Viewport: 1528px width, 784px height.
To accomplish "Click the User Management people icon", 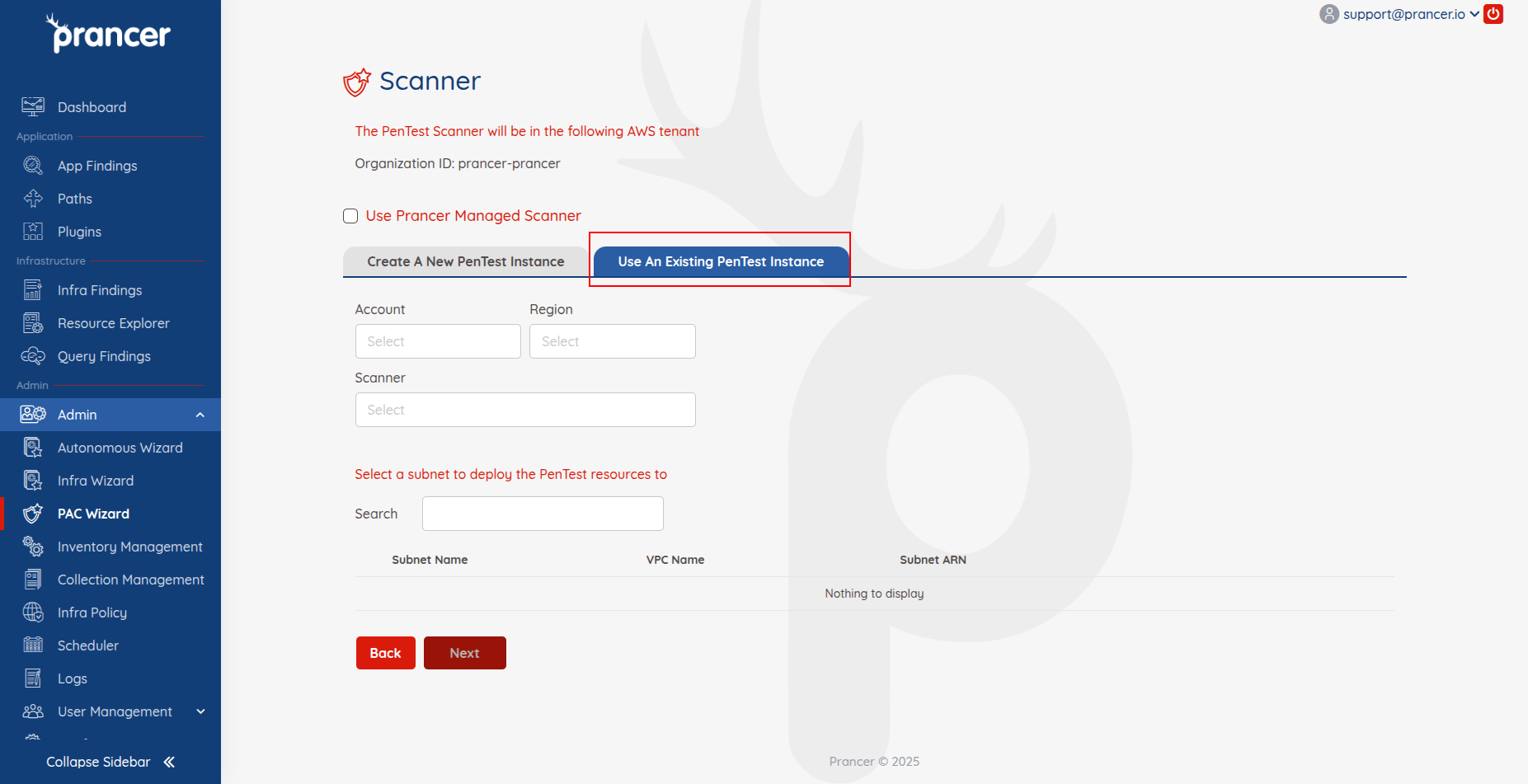I will [x=33, y=711].
